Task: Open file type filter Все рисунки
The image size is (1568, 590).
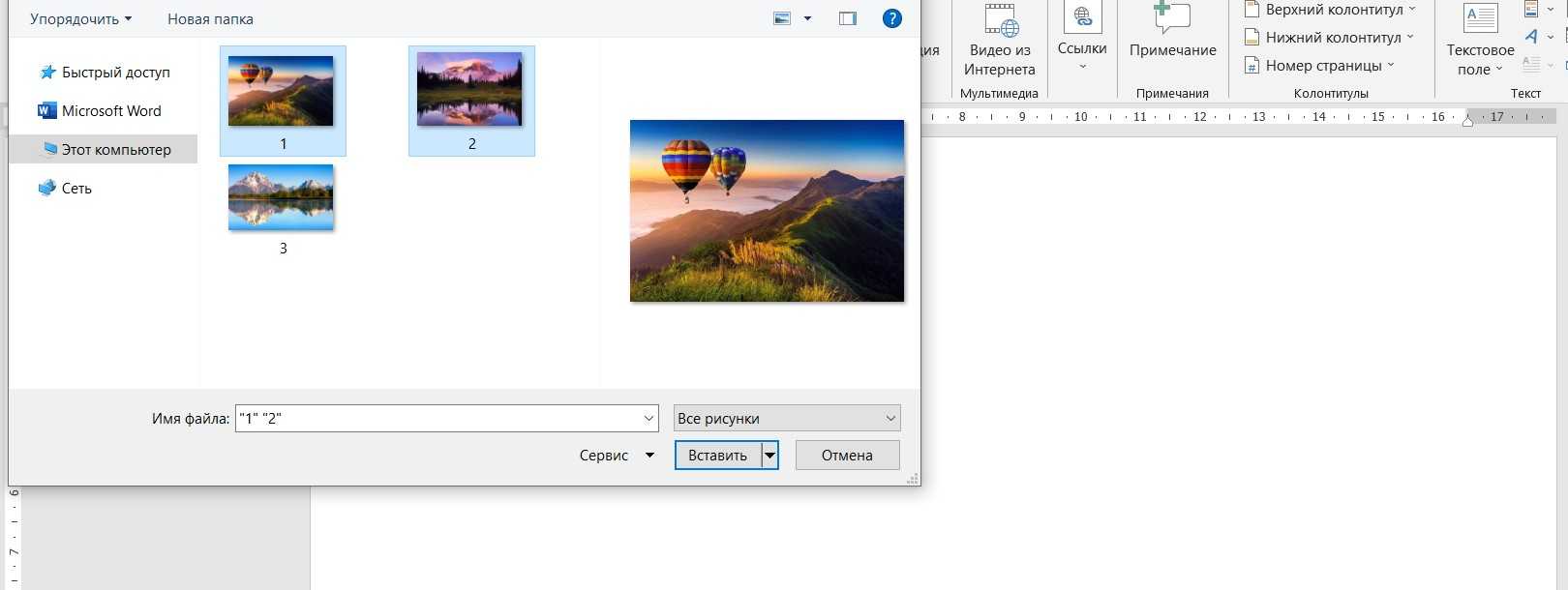Action: (x=787, y=419)
